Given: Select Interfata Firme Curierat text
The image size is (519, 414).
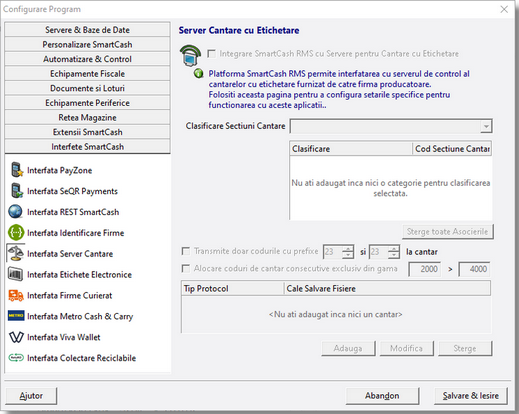Looking at the screenshot, I should point(70,295).
